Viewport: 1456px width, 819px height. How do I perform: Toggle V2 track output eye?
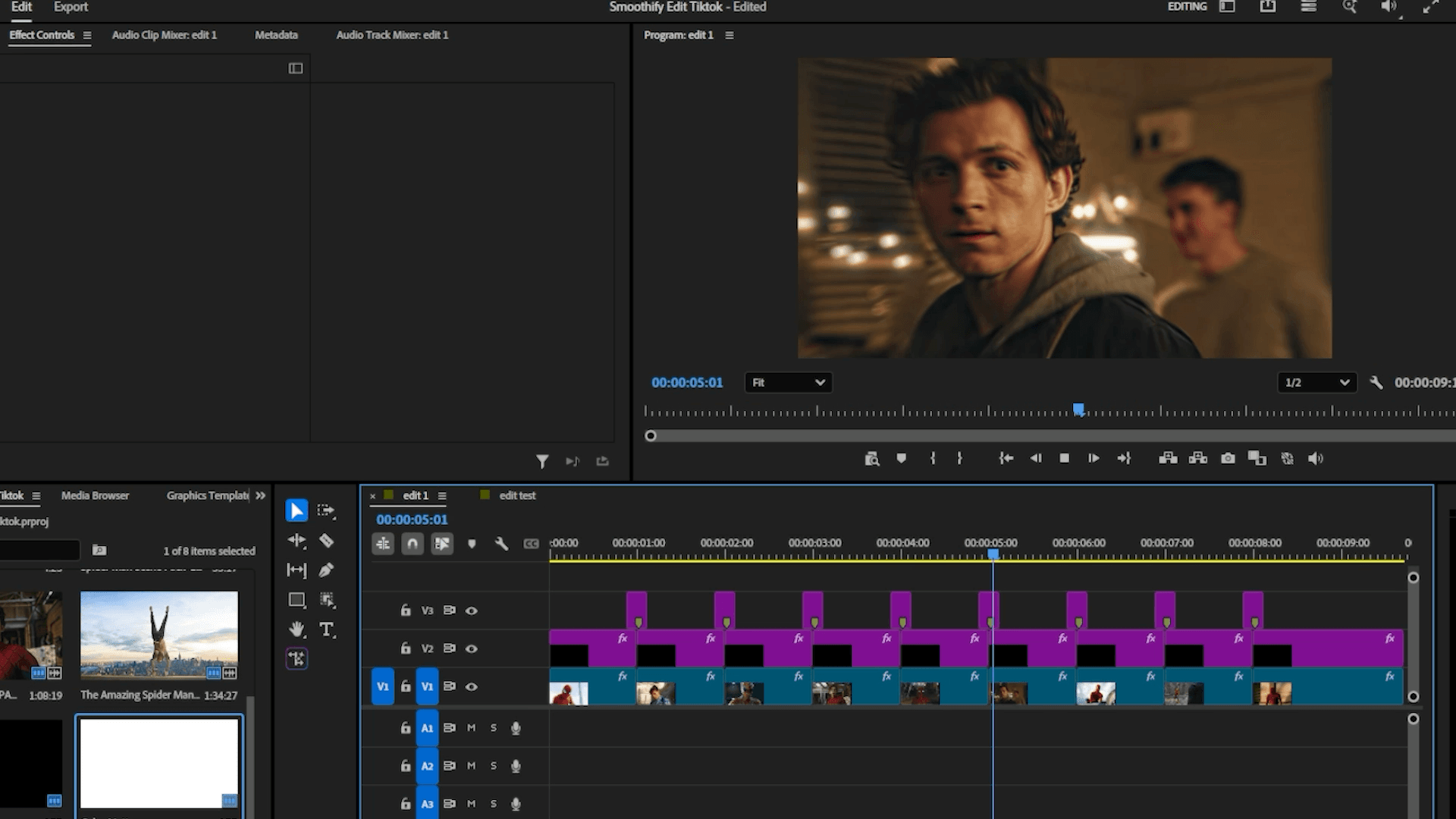coord(471,648)
